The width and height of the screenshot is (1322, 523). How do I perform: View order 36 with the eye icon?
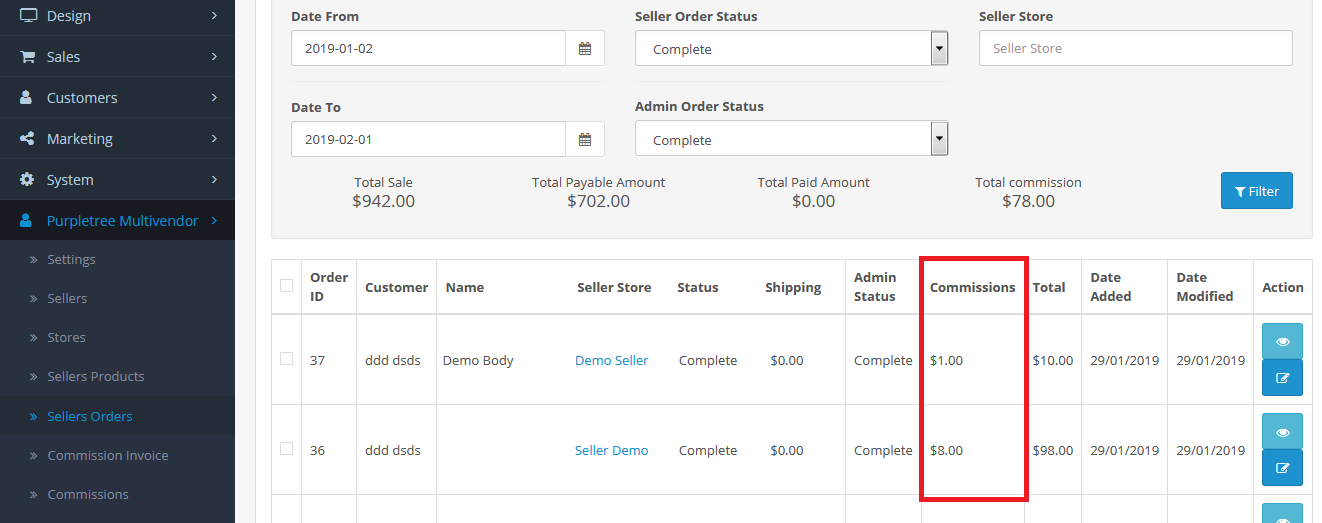pos(1282,431)
